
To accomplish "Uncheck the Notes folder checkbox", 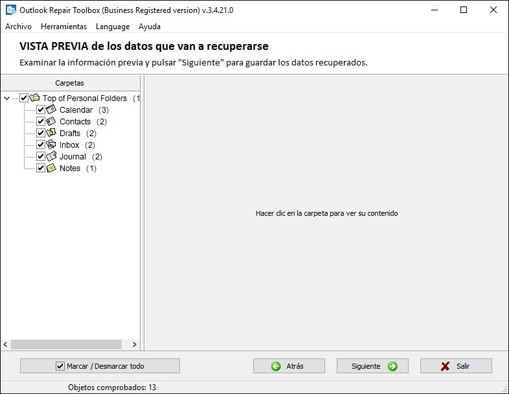I will coord(41,168).
